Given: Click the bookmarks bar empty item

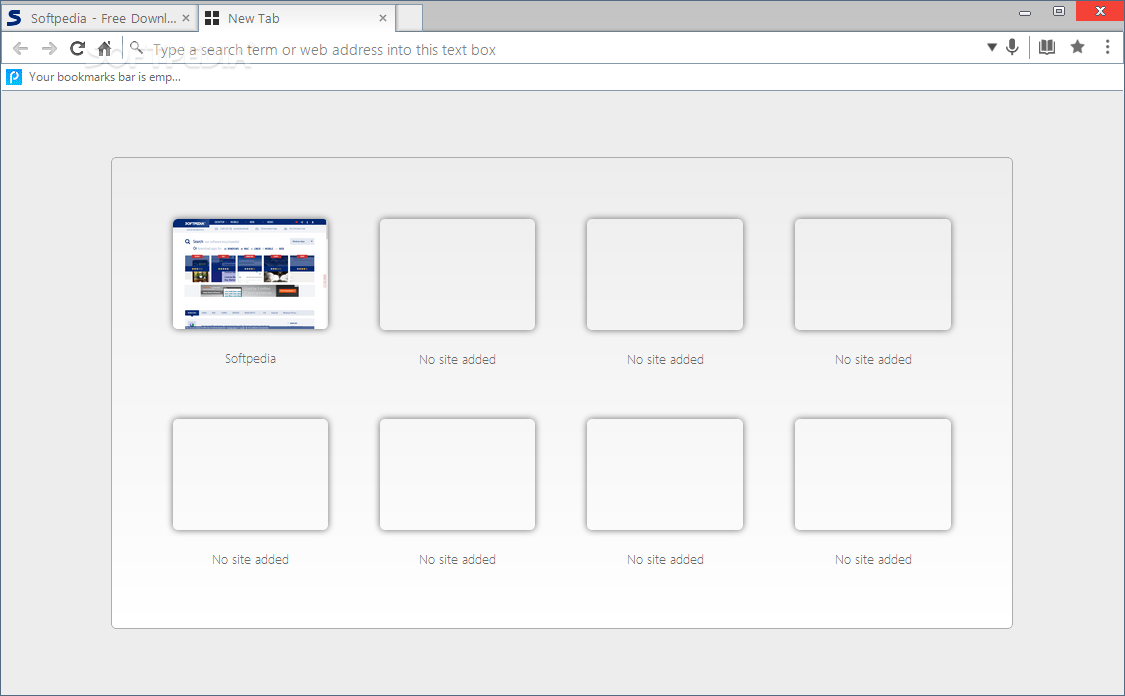Looking at the screenshot, I should coord(94,77).
